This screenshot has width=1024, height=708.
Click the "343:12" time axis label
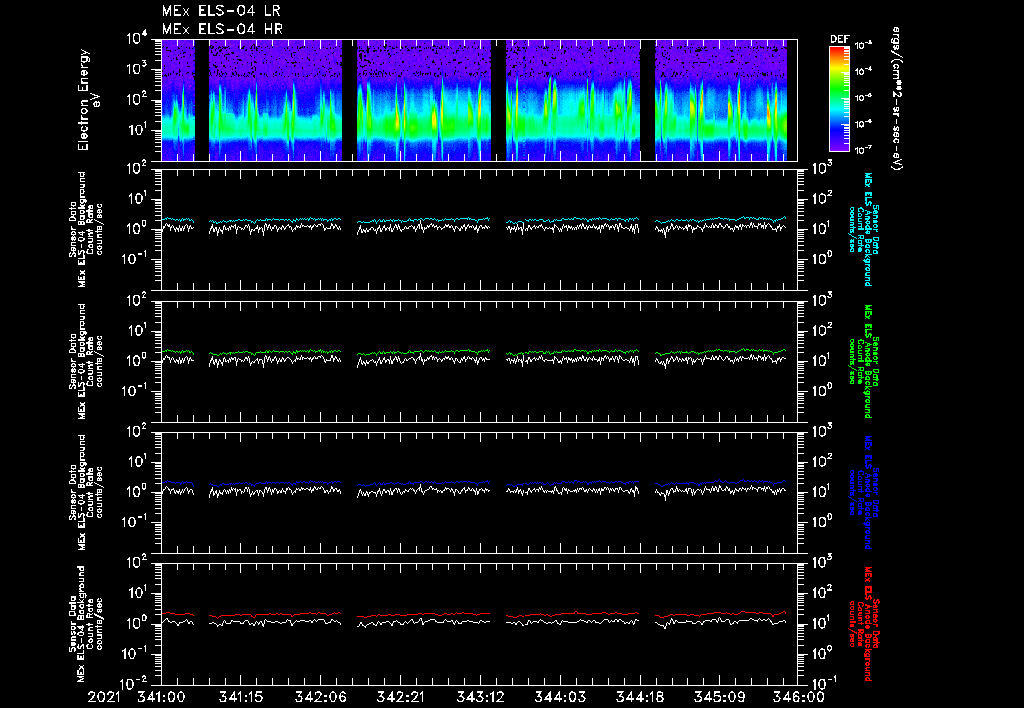[x=480, y=698]
